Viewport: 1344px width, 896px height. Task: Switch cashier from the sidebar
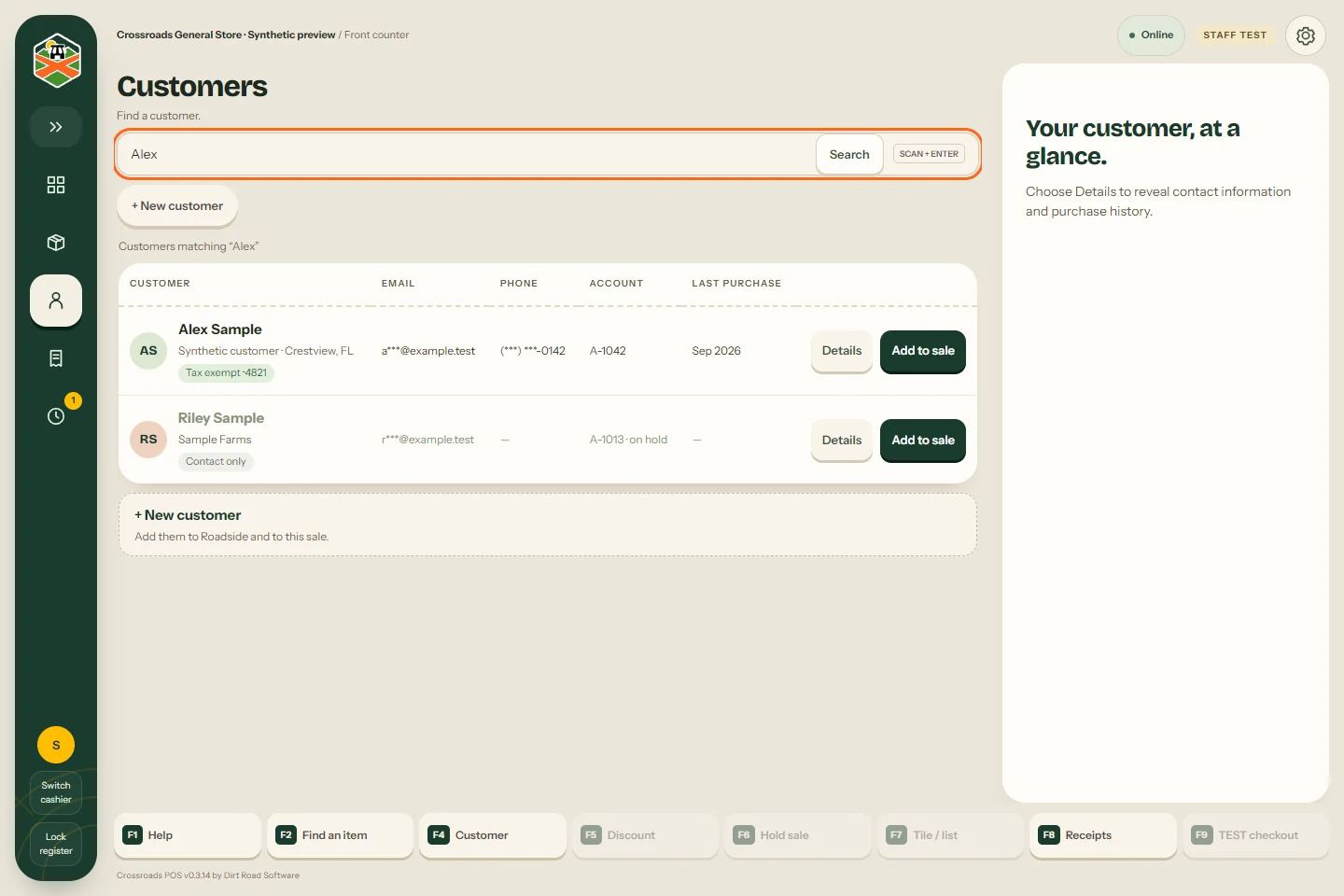pyautogui.click(x=56, y=792)
